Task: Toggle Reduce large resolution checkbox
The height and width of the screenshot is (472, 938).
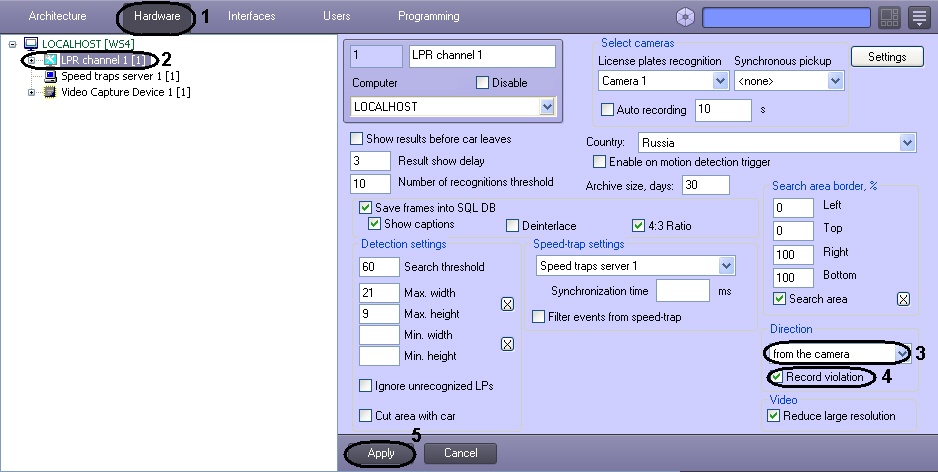Action: coord(773,416)
